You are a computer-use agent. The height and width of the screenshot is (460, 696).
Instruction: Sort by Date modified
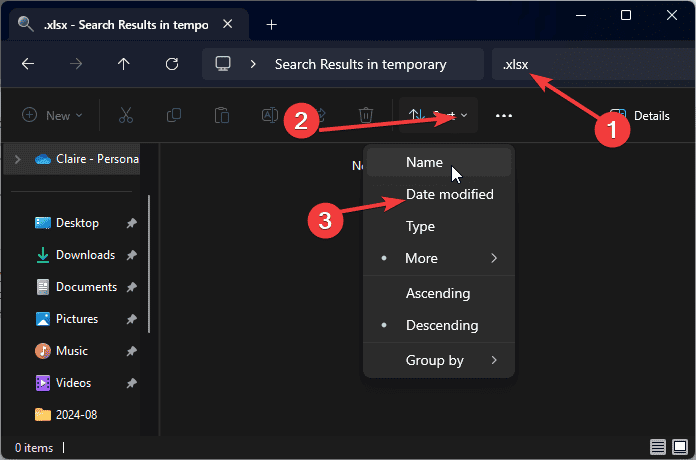tap(449, 195)
